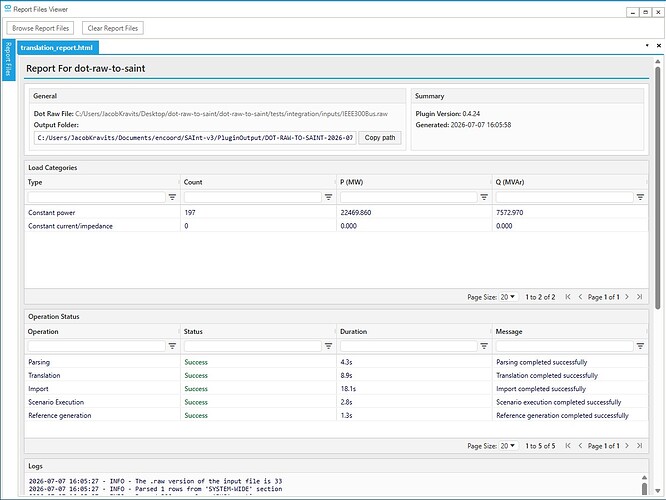Viewport: 666px width, 500px height.
Task: Go to first page in Operation Status
Action: tap(568, 446)
